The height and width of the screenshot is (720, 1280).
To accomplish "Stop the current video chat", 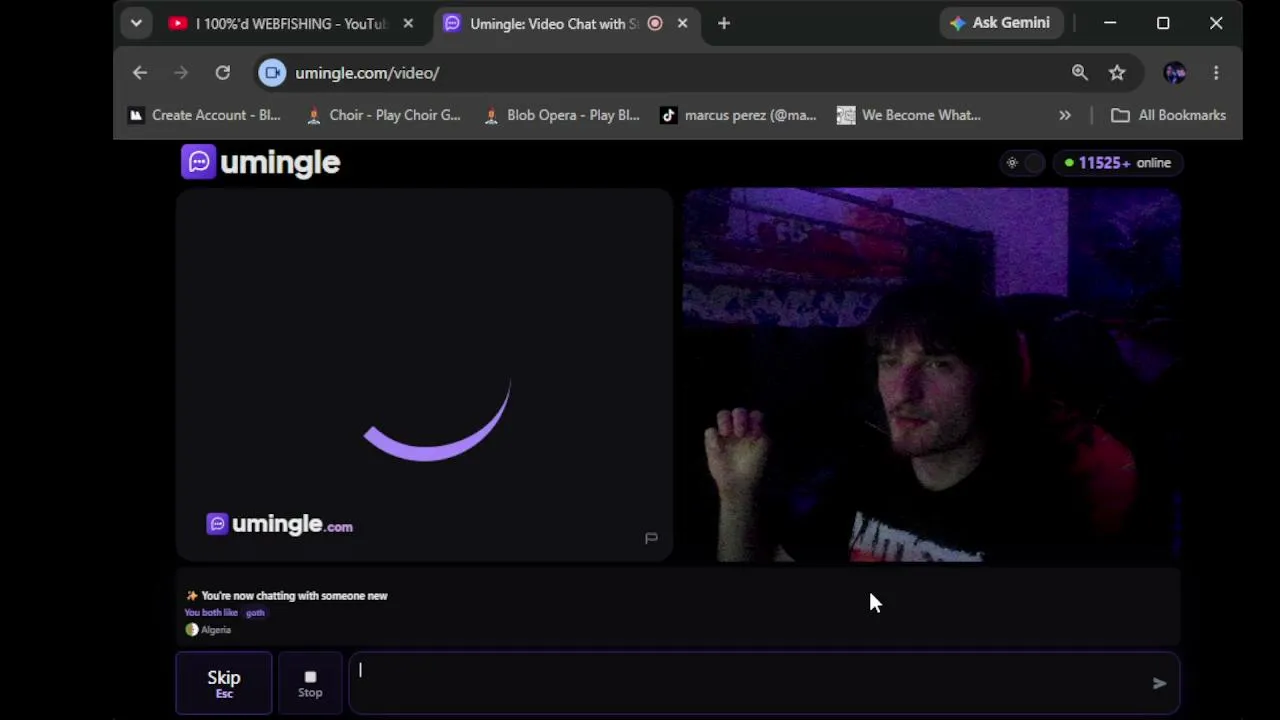I will point(310,683).
